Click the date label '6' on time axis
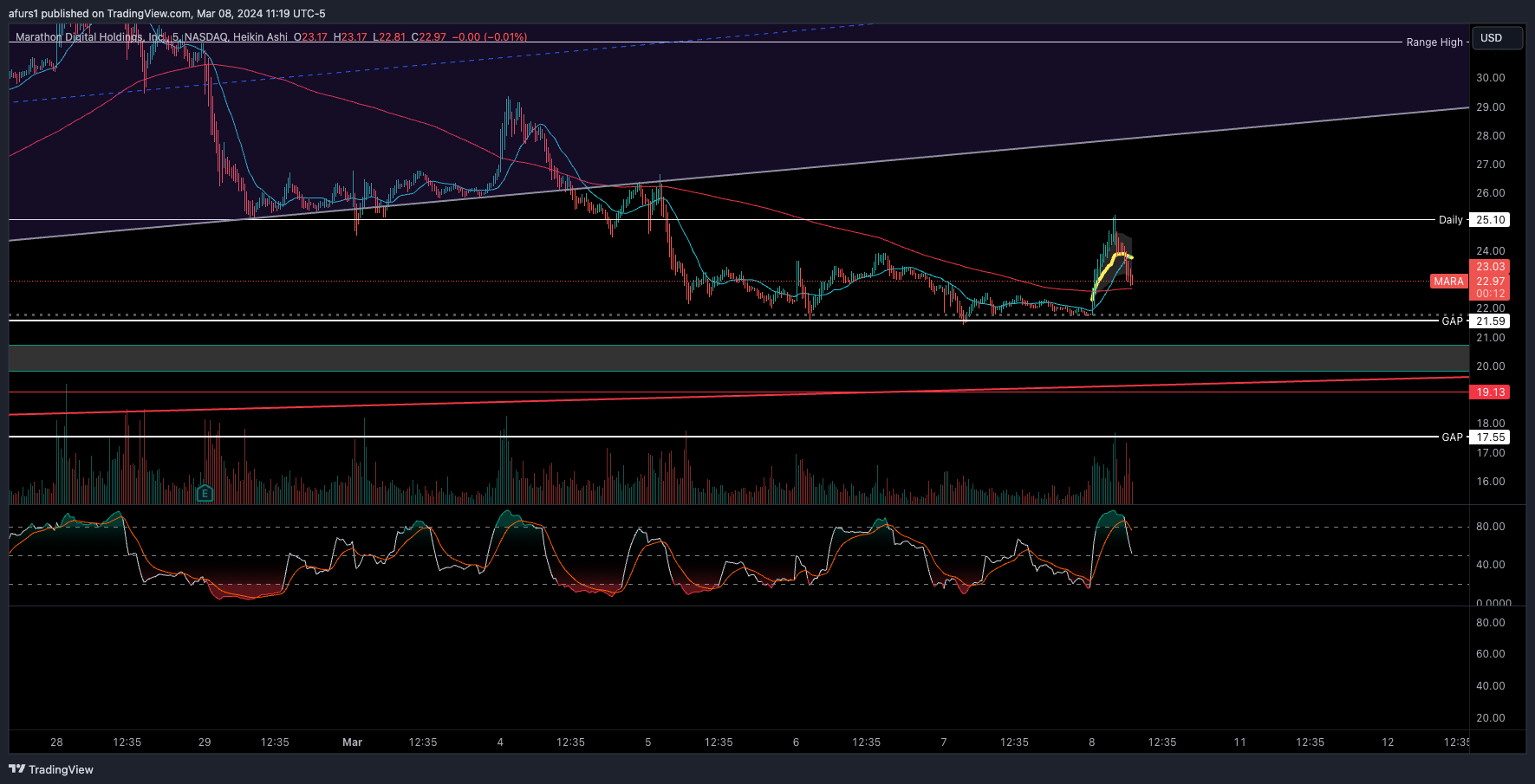1535x784 pixels. 796,742
